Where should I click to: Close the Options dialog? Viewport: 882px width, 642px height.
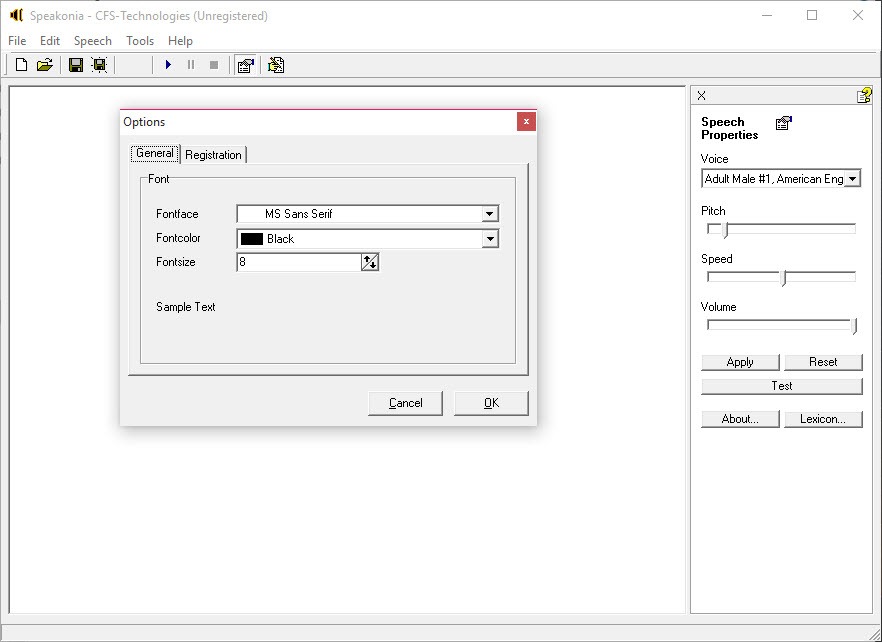[526, 122]
